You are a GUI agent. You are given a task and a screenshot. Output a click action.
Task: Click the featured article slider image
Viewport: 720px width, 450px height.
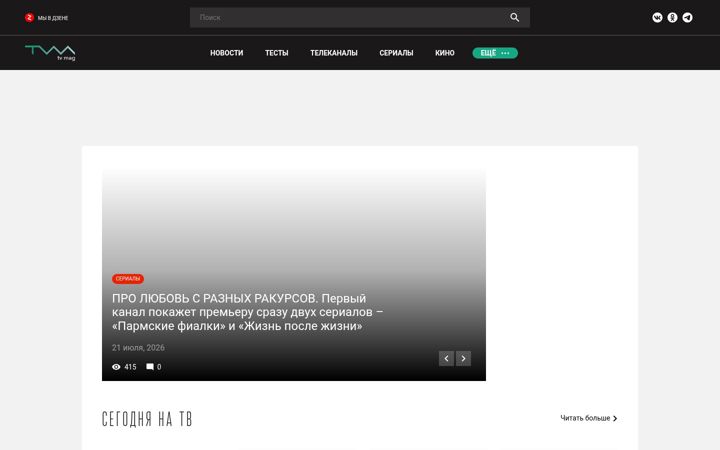click(x=294, y=275)
